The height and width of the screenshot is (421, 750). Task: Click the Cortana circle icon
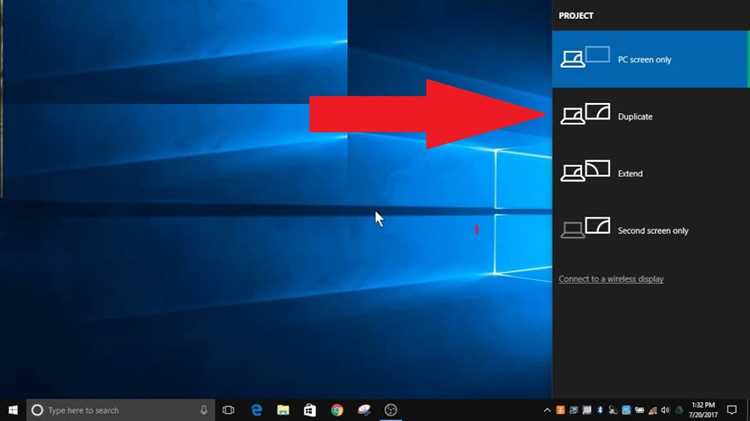pyautogui.click(x=37, y=410)
